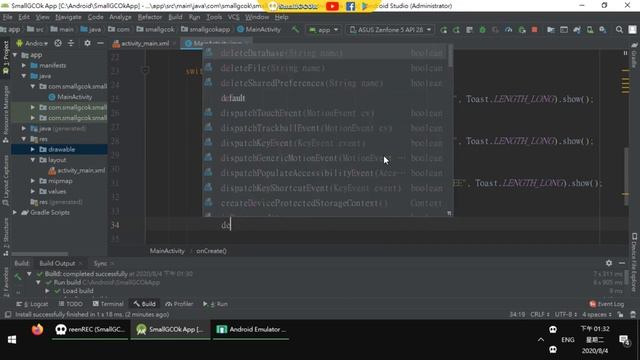The image size is (640, 360).
Task: Switch to Android Emulator window in taskbar
Action: pyautogui.click(x=251, y=329)
